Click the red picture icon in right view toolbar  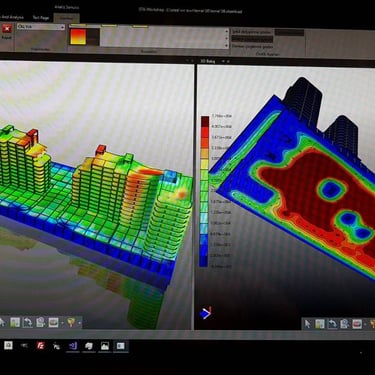click(x=357, y=324)
